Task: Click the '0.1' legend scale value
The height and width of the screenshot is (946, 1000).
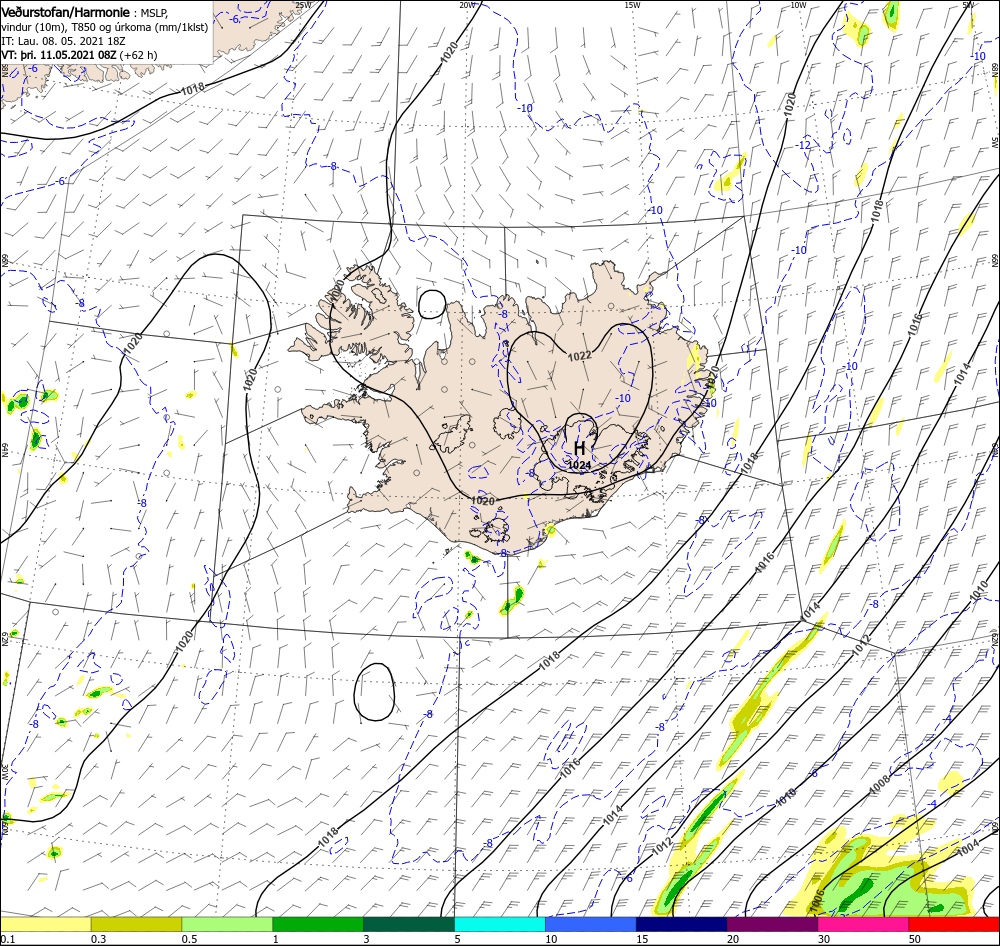Action: [8, 939]
